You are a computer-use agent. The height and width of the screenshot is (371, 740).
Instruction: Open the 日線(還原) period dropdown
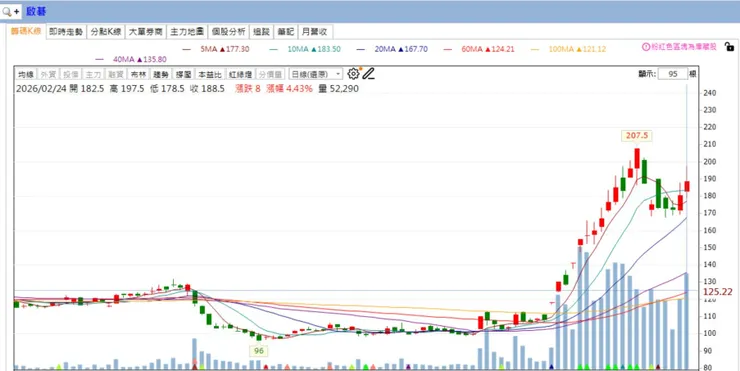316,74
